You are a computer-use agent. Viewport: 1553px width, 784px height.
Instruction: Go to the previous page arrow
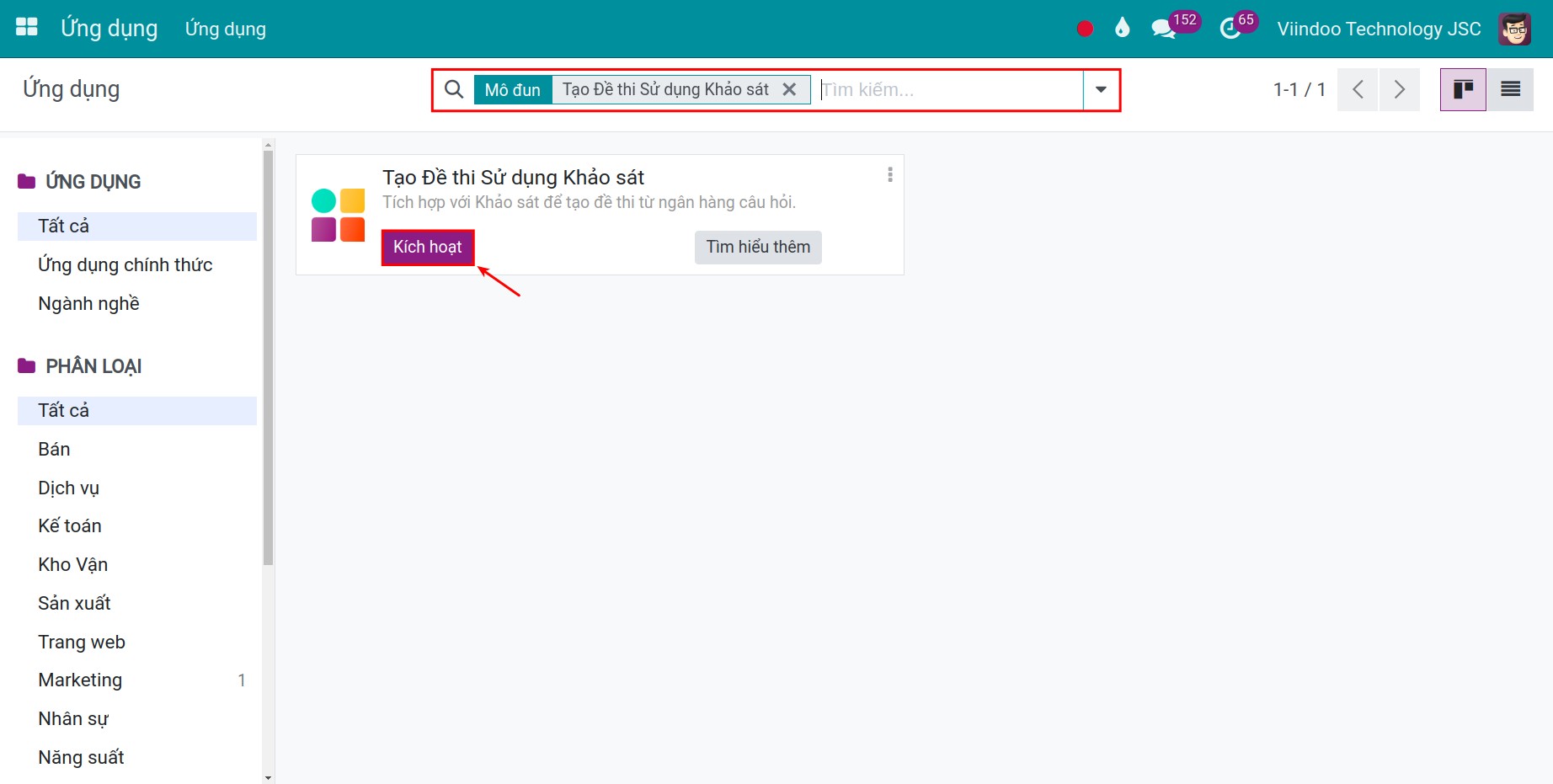(1358, 89)
